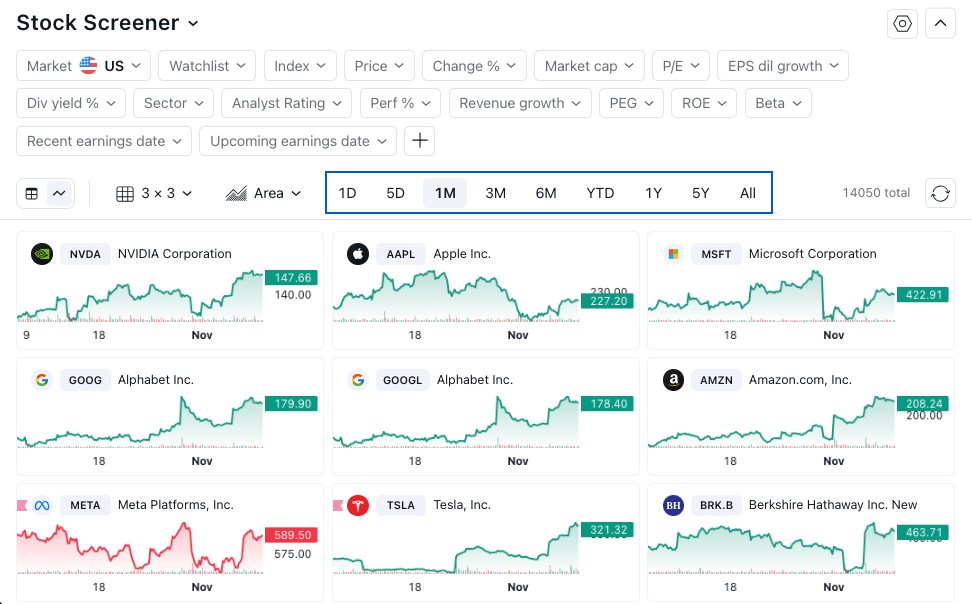Add a new filter with the plus button
The height and width of the screenshot is (604, 972).
click(420, 141)
